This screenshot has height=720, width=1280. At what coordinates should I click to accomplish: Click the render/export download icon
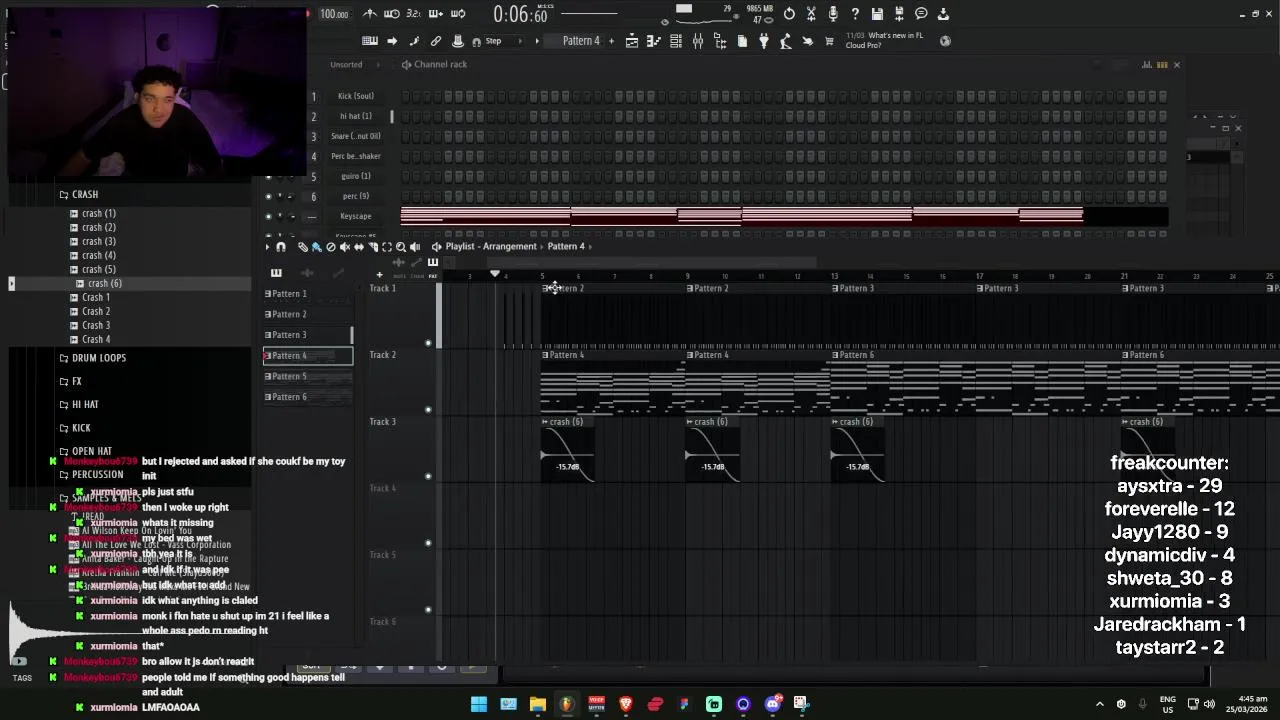pyautogui.click(x=943, y=14)
